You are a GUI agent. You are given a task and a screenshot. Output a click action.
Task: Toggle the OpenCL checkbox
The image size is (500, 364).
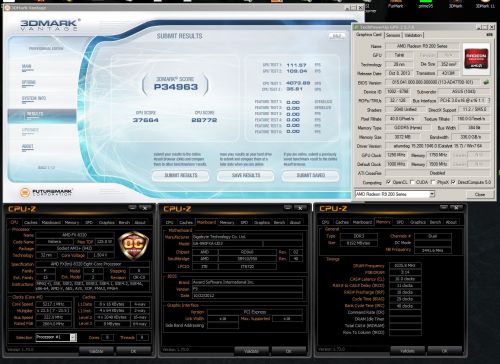(x=388, y=182)
